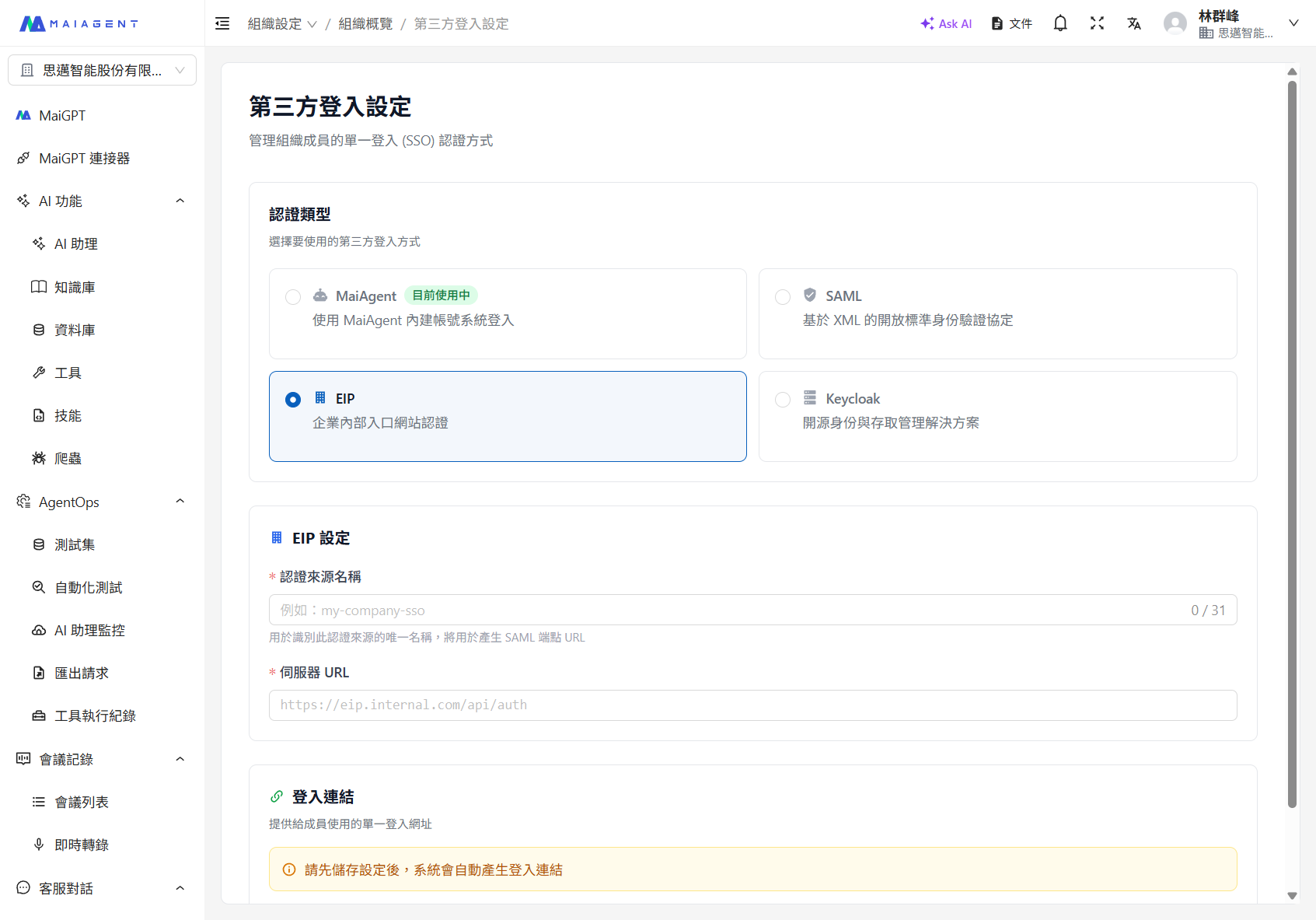Collapse the 會議記錄 sidebar group

180,759
